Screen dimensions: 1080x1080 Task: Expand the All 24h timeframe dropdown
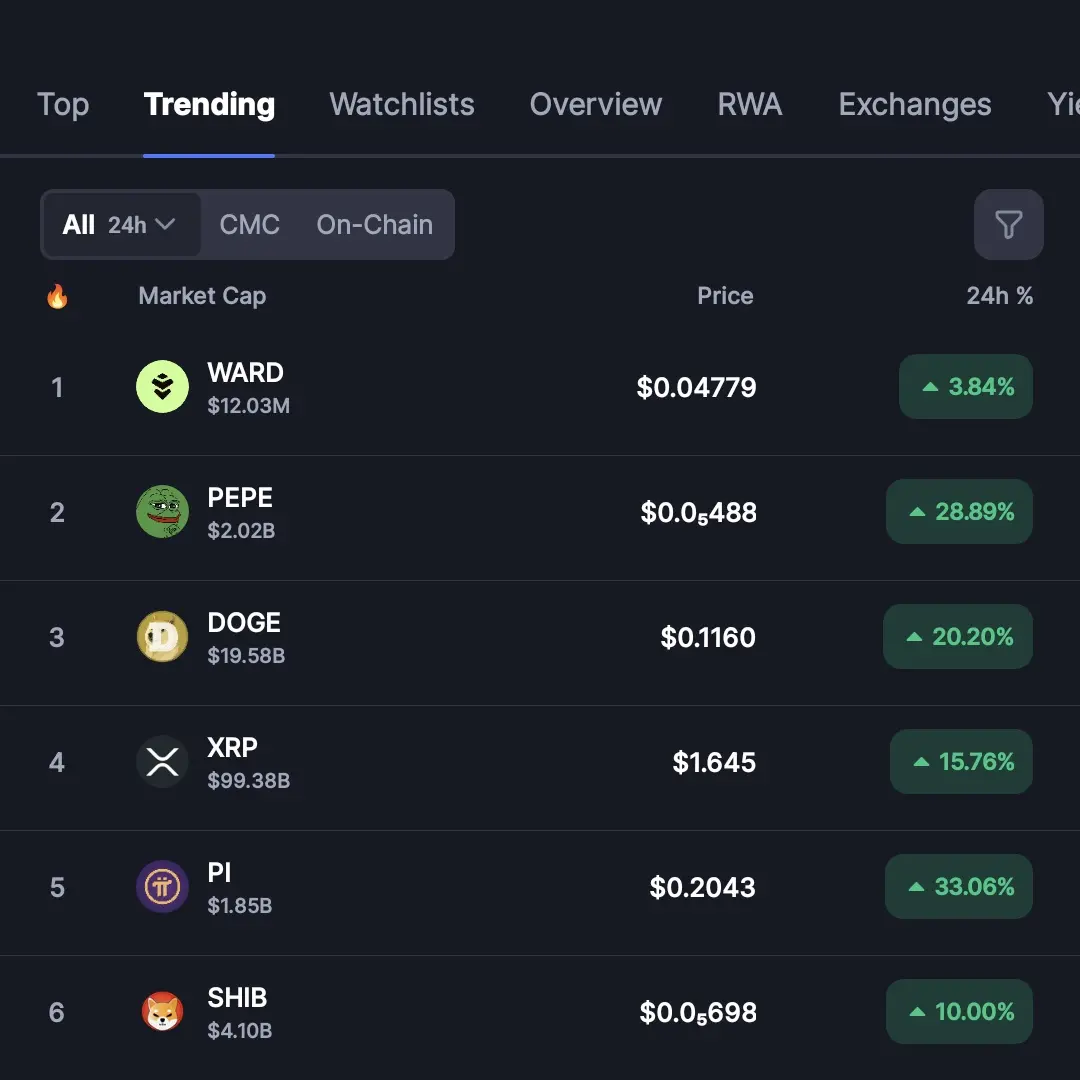120,225
